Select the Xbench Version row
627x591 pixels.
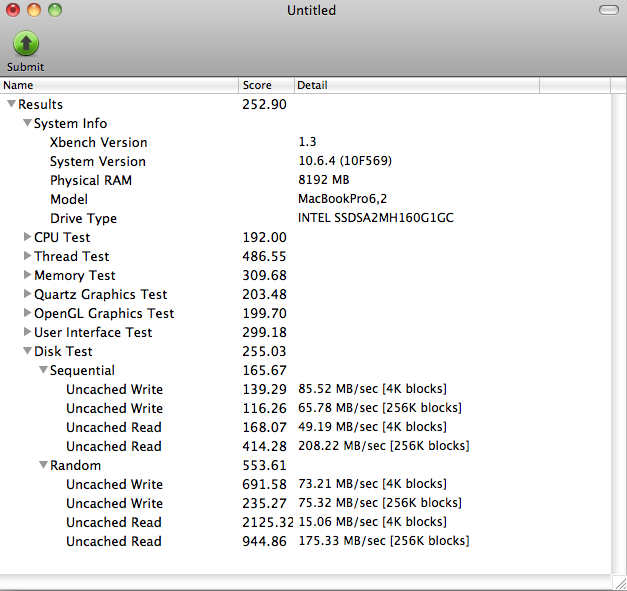(306, 142)
